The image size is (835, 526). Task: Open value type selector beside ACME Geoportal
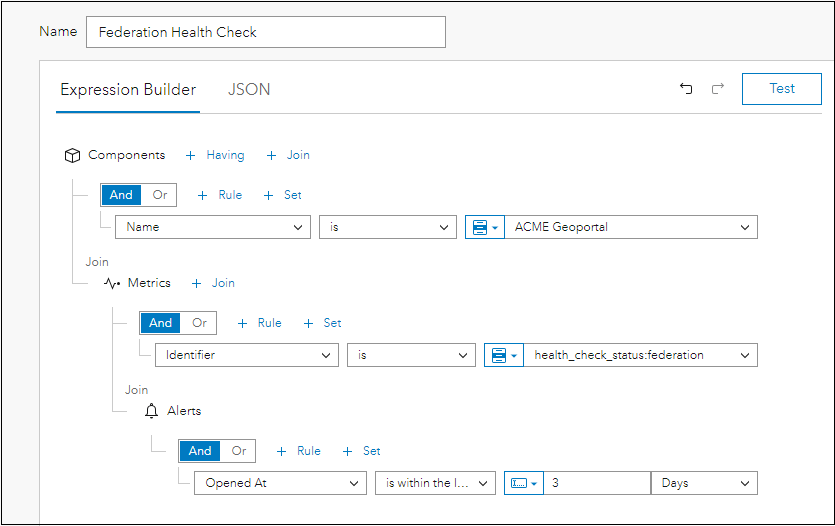[484, 227]
